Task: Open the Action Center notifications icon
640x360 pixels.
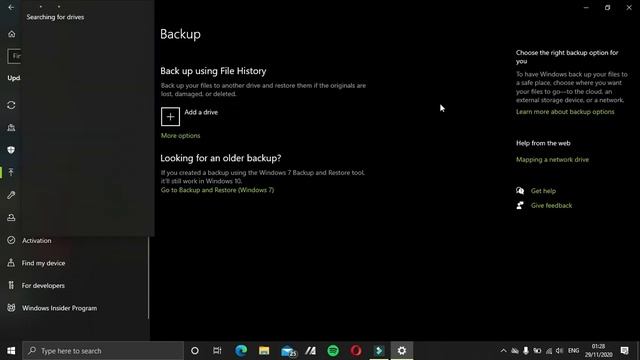Action: (624, 351)
